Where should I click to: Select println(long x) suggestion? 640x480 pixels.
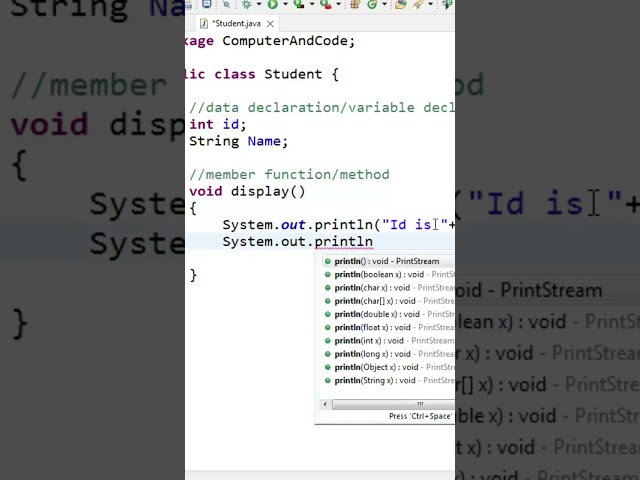tap(388, 354)
